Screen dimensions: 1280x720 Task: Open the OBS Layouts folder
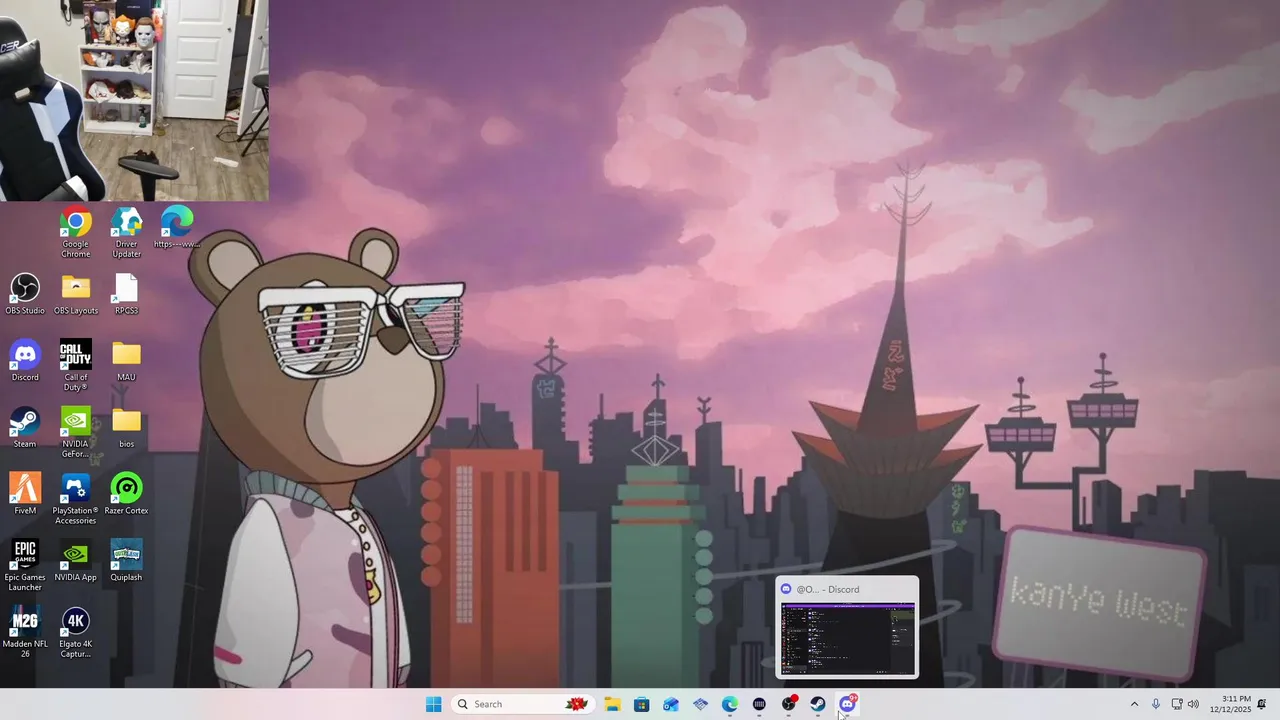point(76,294)
